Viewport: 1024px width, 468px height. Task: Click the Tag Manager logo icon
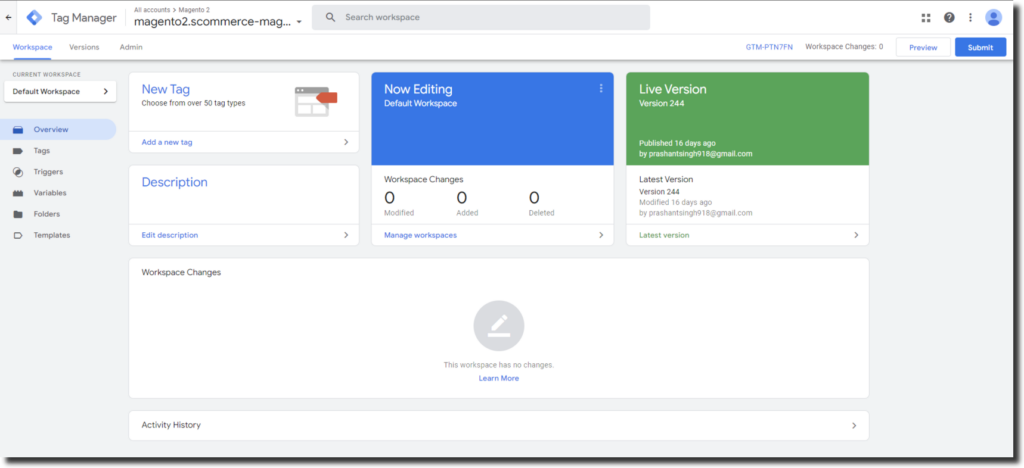(34, 17)
